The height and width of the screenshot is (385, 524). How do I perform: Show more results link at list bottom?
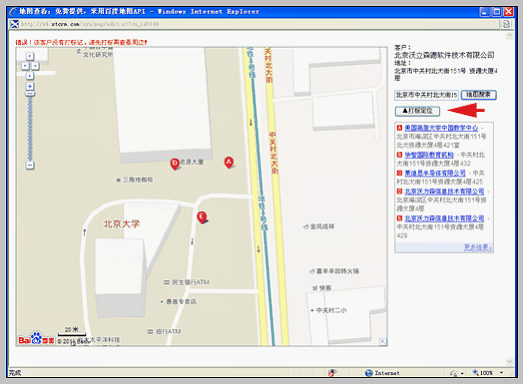point(478,247)
